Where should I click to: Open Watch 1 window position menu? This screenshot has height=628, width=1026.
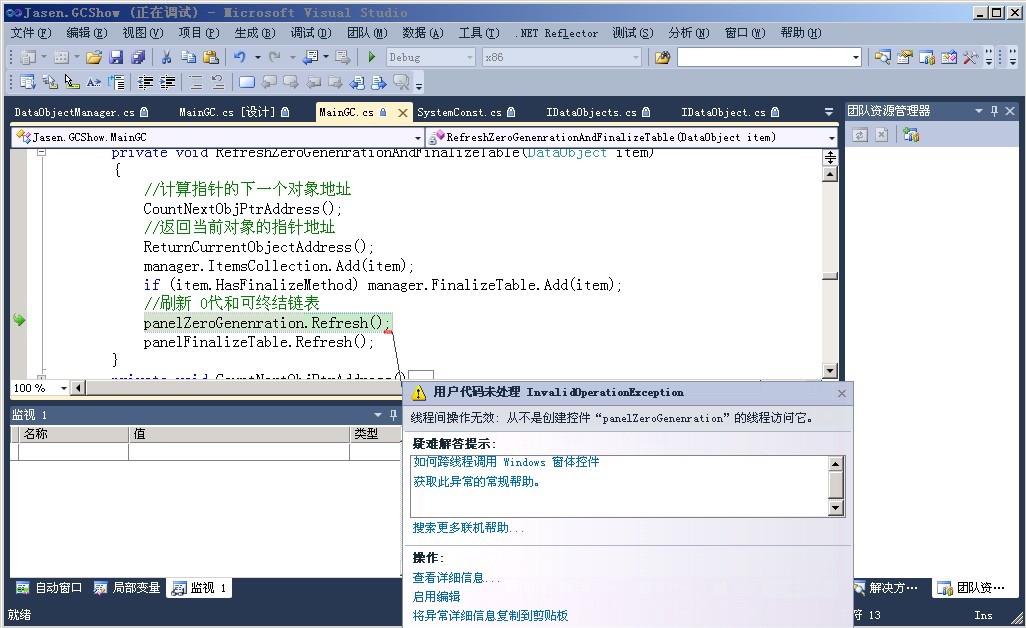click(378, 415)
